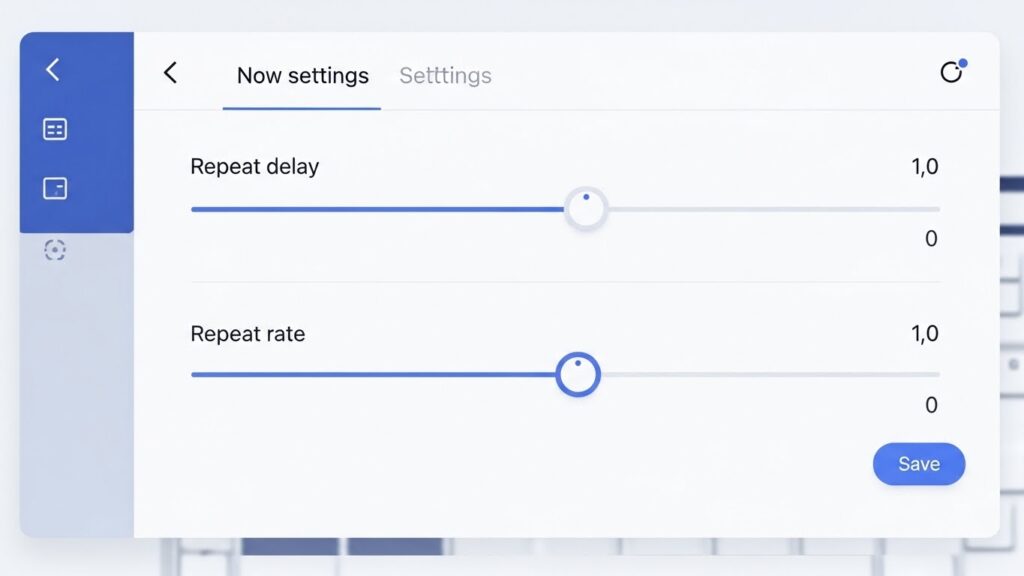Click the Repeat delay label
1024x576 pixels.
[254, 167]
